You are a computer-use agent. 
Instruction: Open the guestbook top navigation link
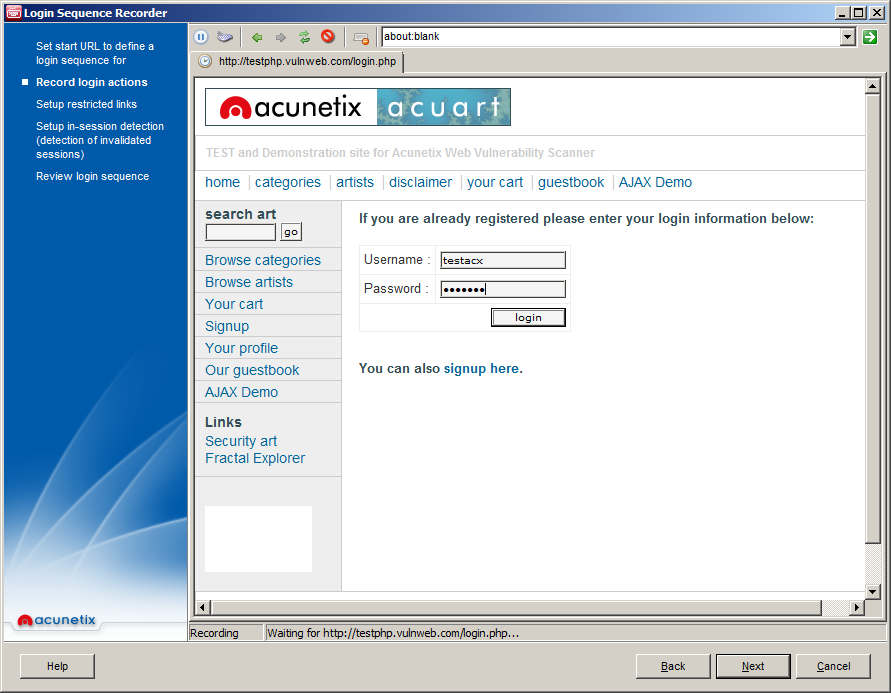[x=571, y=182]
